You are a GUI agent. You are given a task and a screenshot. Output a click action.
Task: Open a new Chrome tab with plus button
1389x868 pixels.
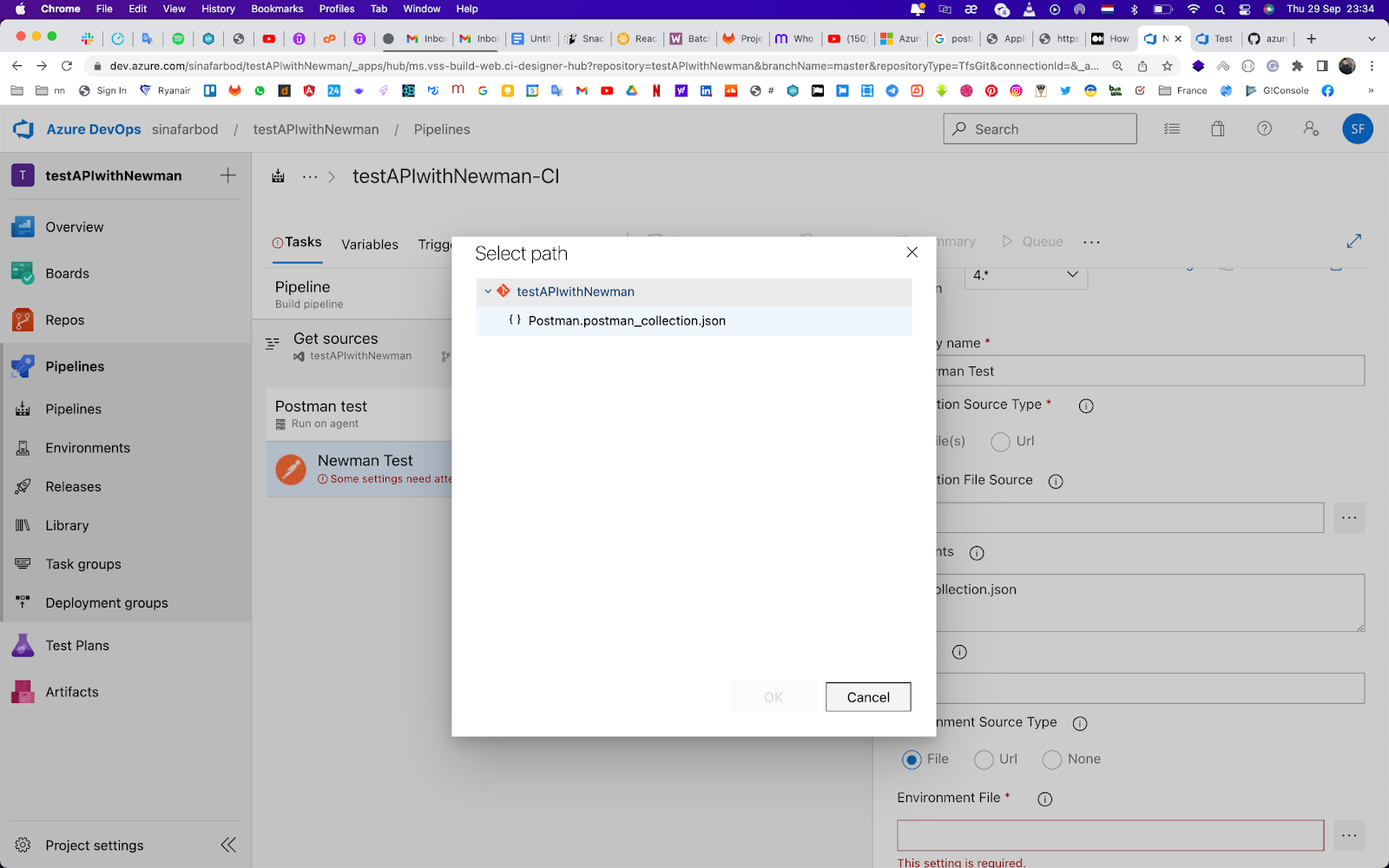[x=1312, y=39]
